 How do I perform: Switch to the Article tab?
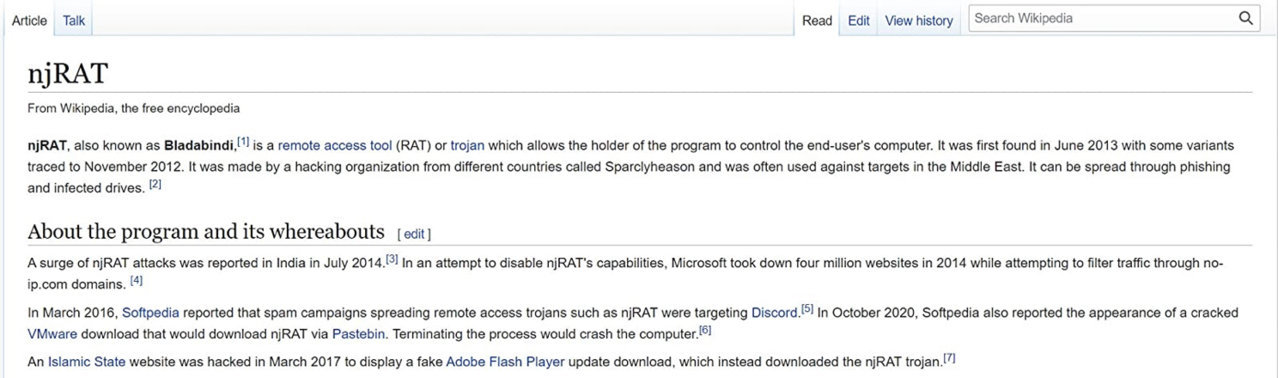29,20
